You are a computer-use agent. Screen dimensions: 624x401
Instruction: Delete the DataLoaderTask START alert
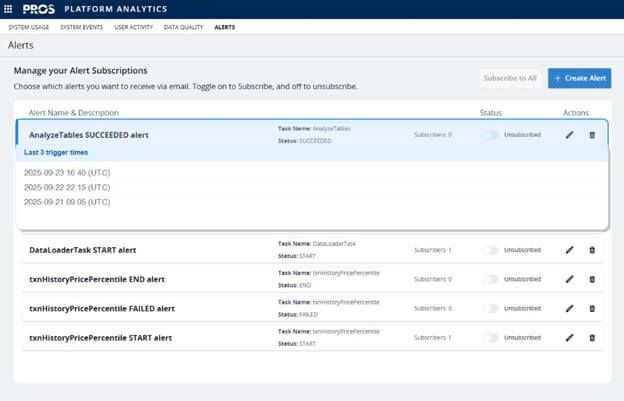pos(592,250)
